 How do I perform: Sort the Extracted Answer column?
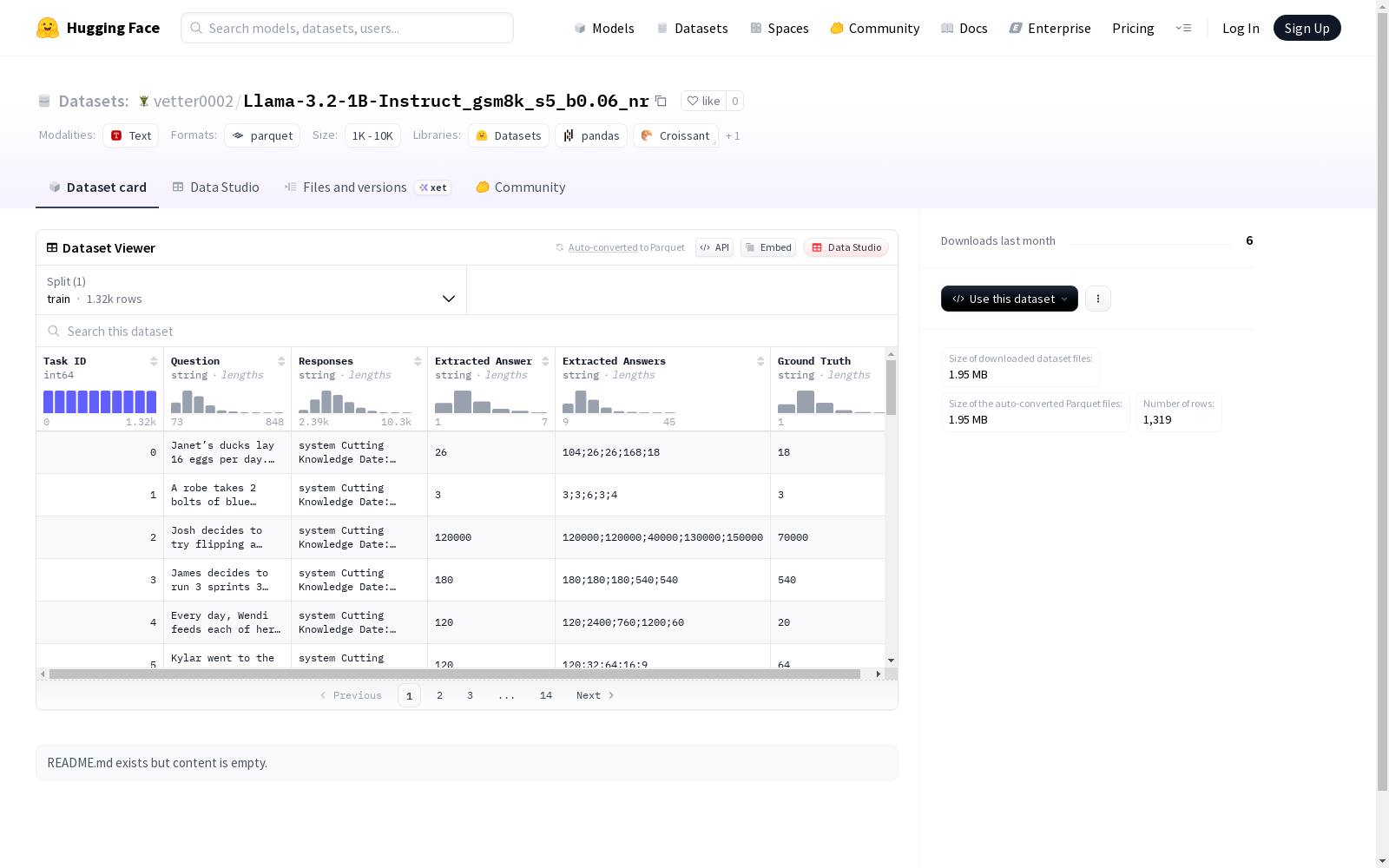click(x=545, y=361)
